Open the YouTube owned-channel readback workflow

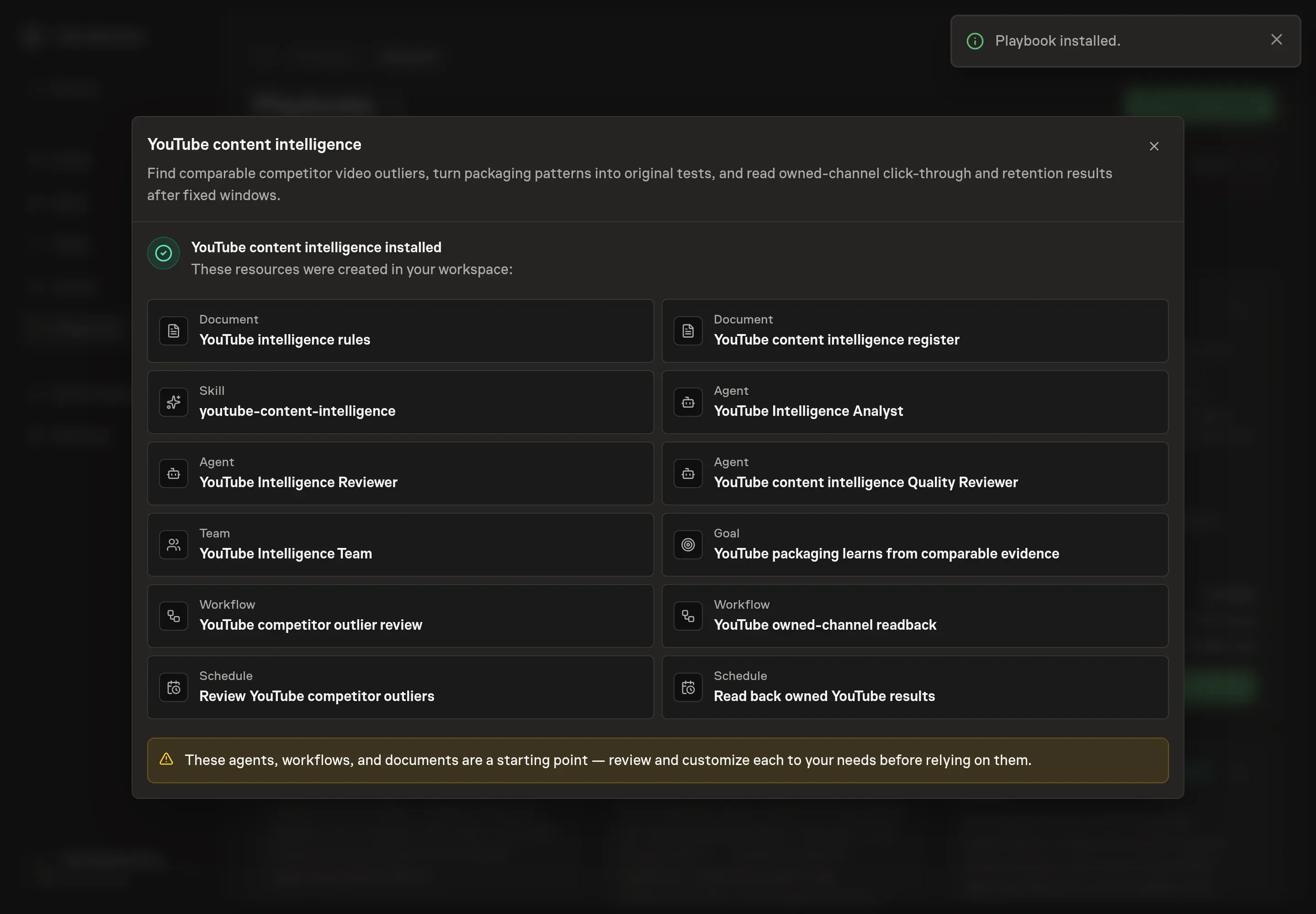point(914,616)
